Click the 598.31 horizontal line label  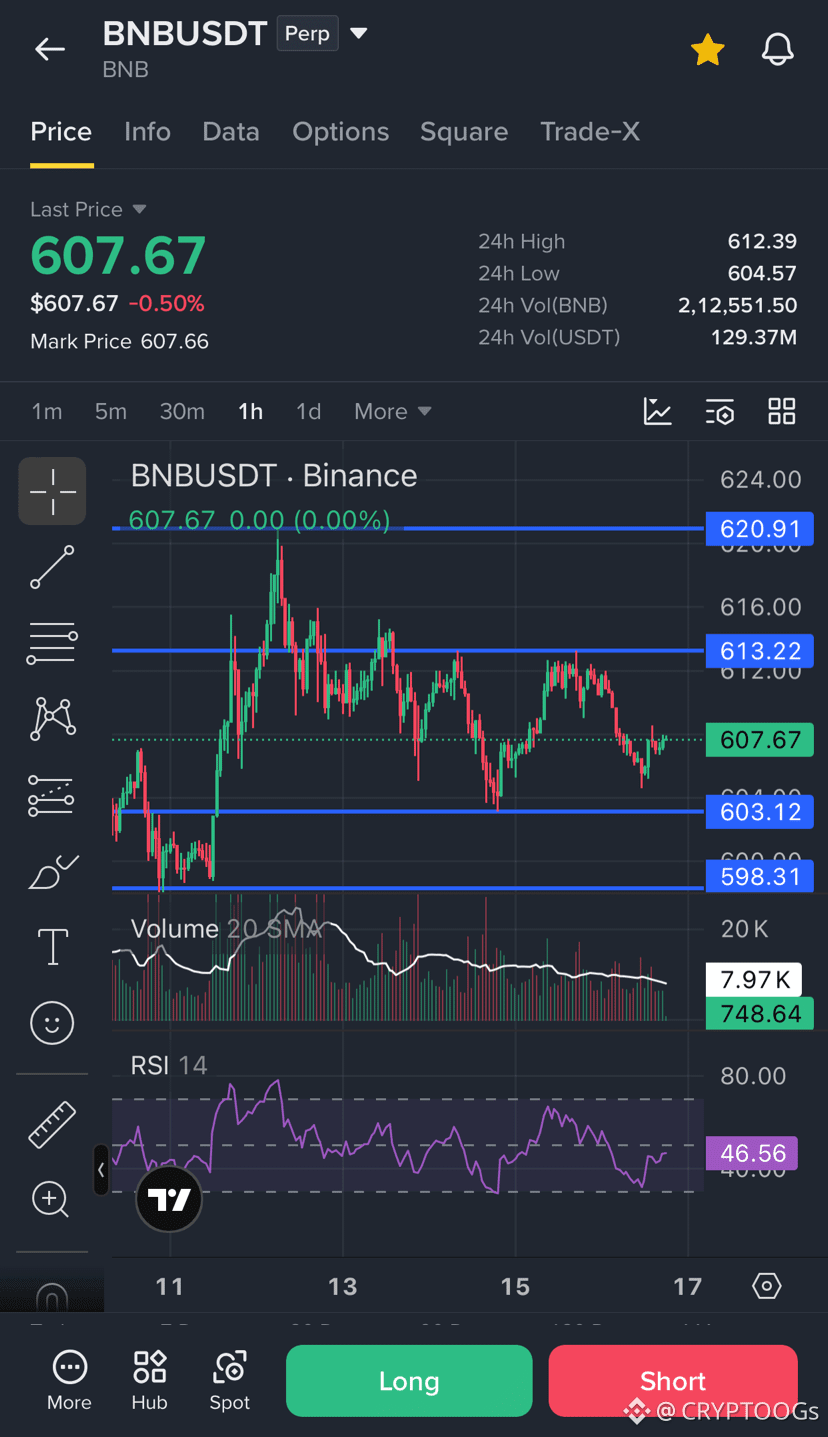759,877
